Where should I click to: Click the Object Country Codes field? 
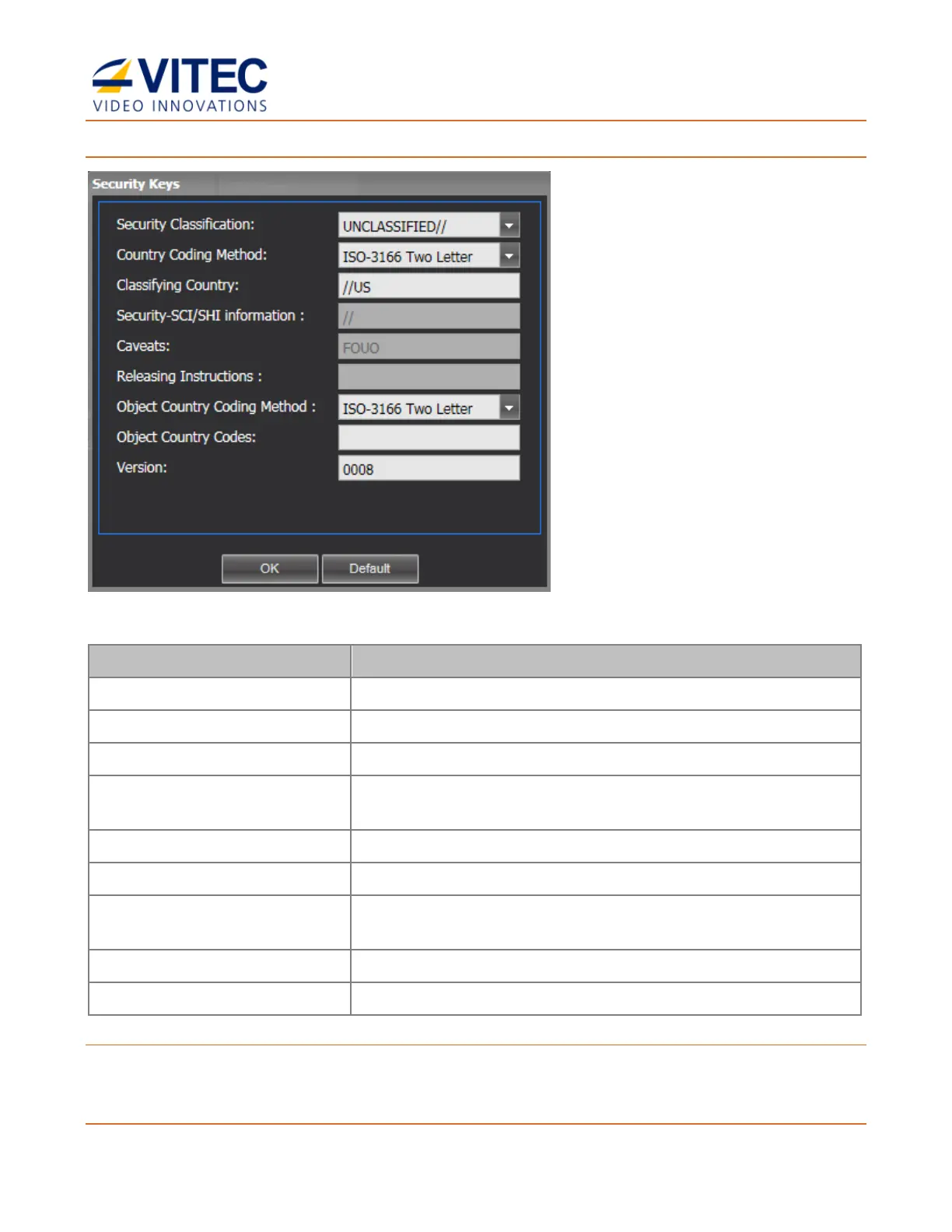tap(429, 438)
